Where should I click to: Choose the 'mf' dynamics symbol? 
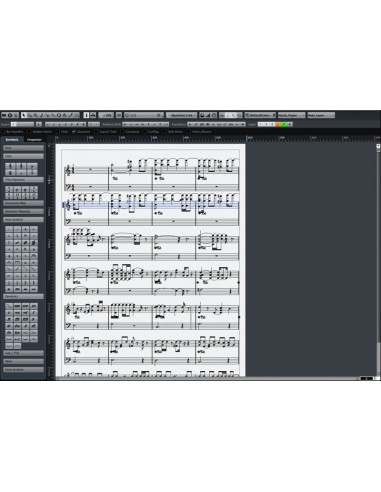tap(26, 313)
